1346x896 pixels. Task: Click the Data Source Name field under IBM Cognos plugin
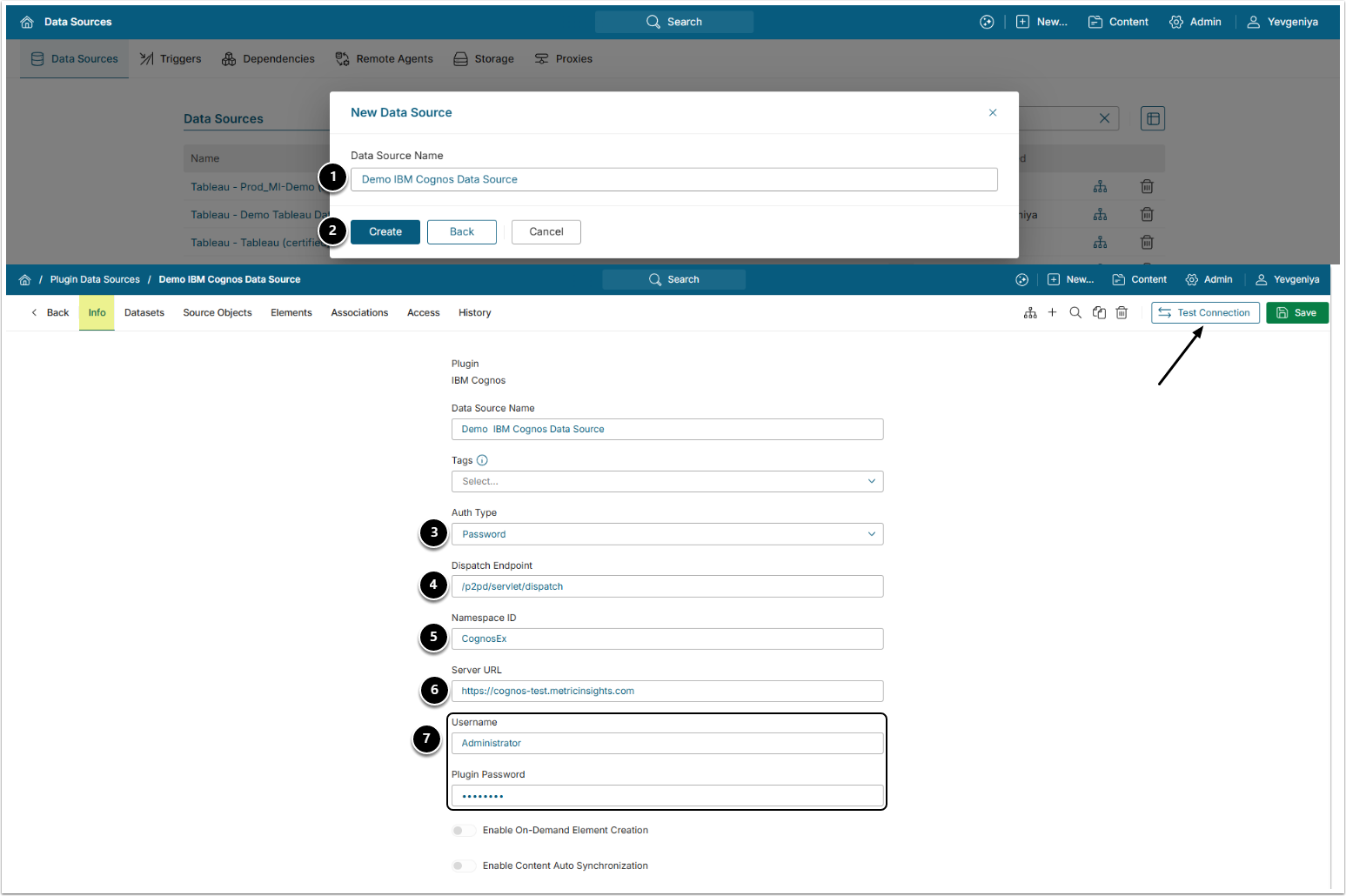click(667, 430)
